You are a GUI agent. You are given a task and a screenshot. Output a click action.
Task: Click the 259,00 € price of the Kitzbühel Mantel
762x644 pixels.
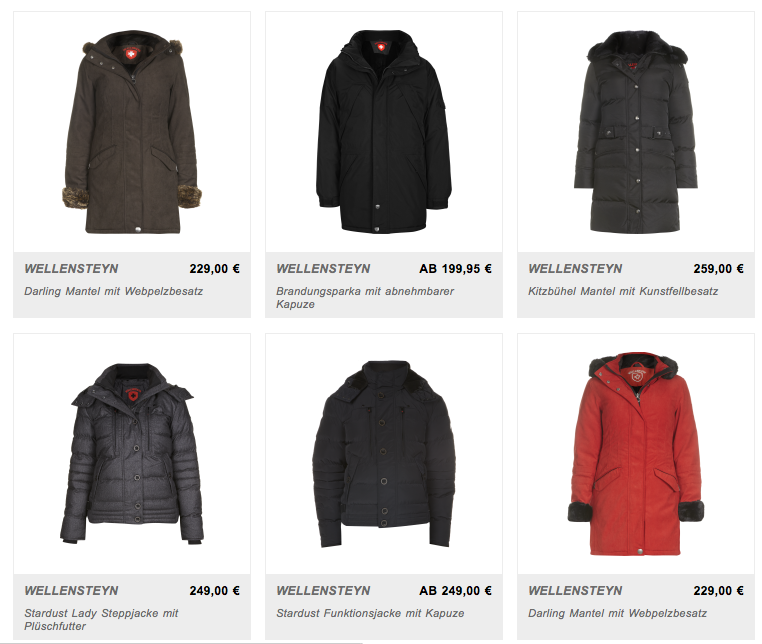(x=719, y=269)
